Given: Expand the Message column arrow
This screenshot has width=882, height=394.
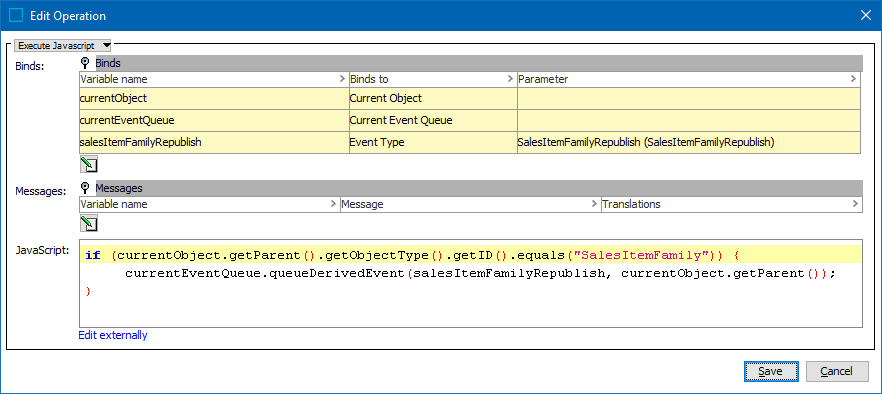Looking at the screenshot, I should coord(594,204).
